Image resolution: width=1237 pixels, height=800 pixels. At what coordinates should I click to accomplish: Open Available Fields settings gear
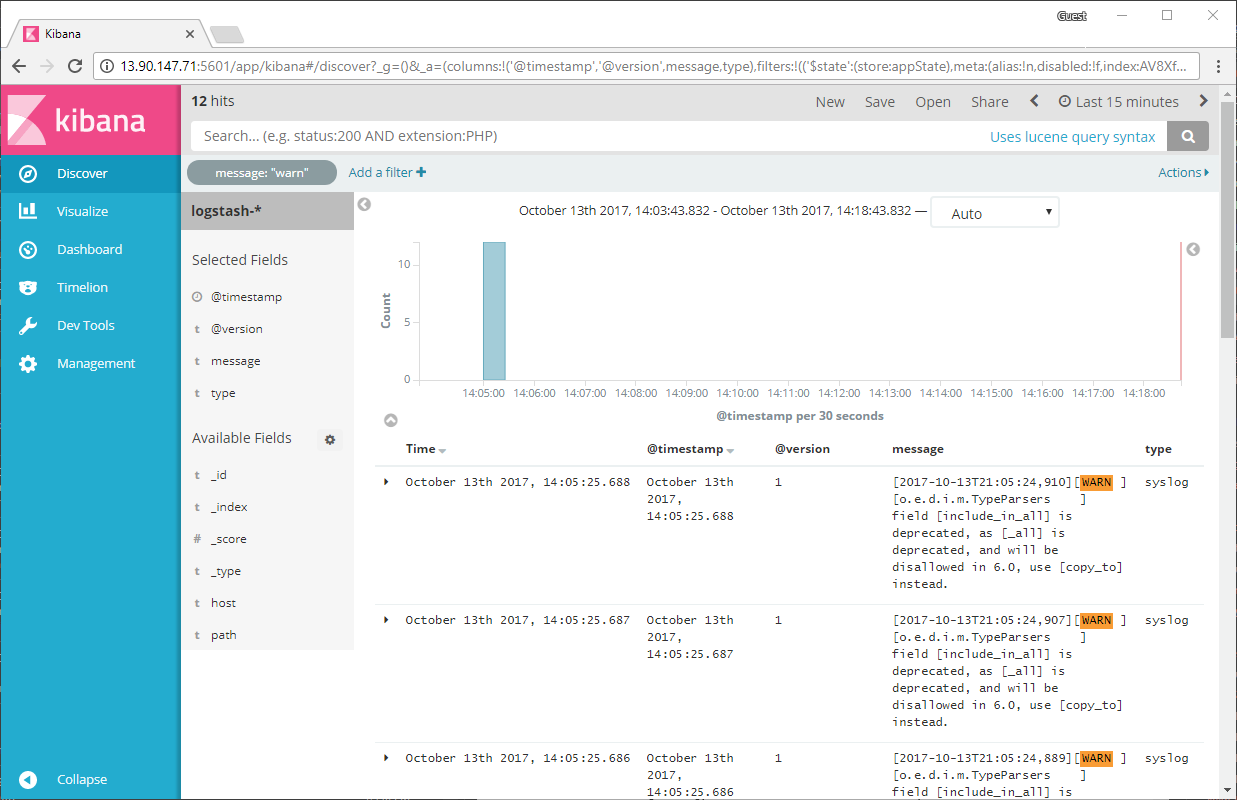tap(330, 439)
